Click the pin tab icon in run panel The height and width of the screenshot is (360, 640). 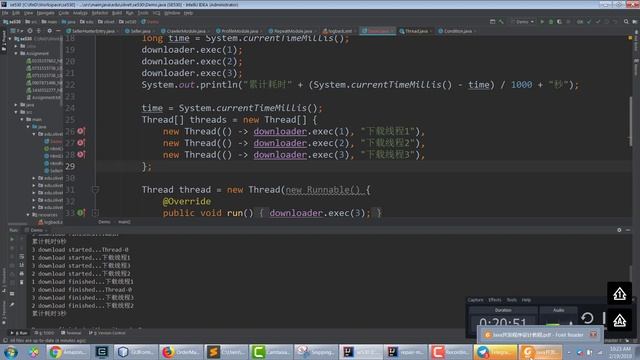(x=12, y=305)
